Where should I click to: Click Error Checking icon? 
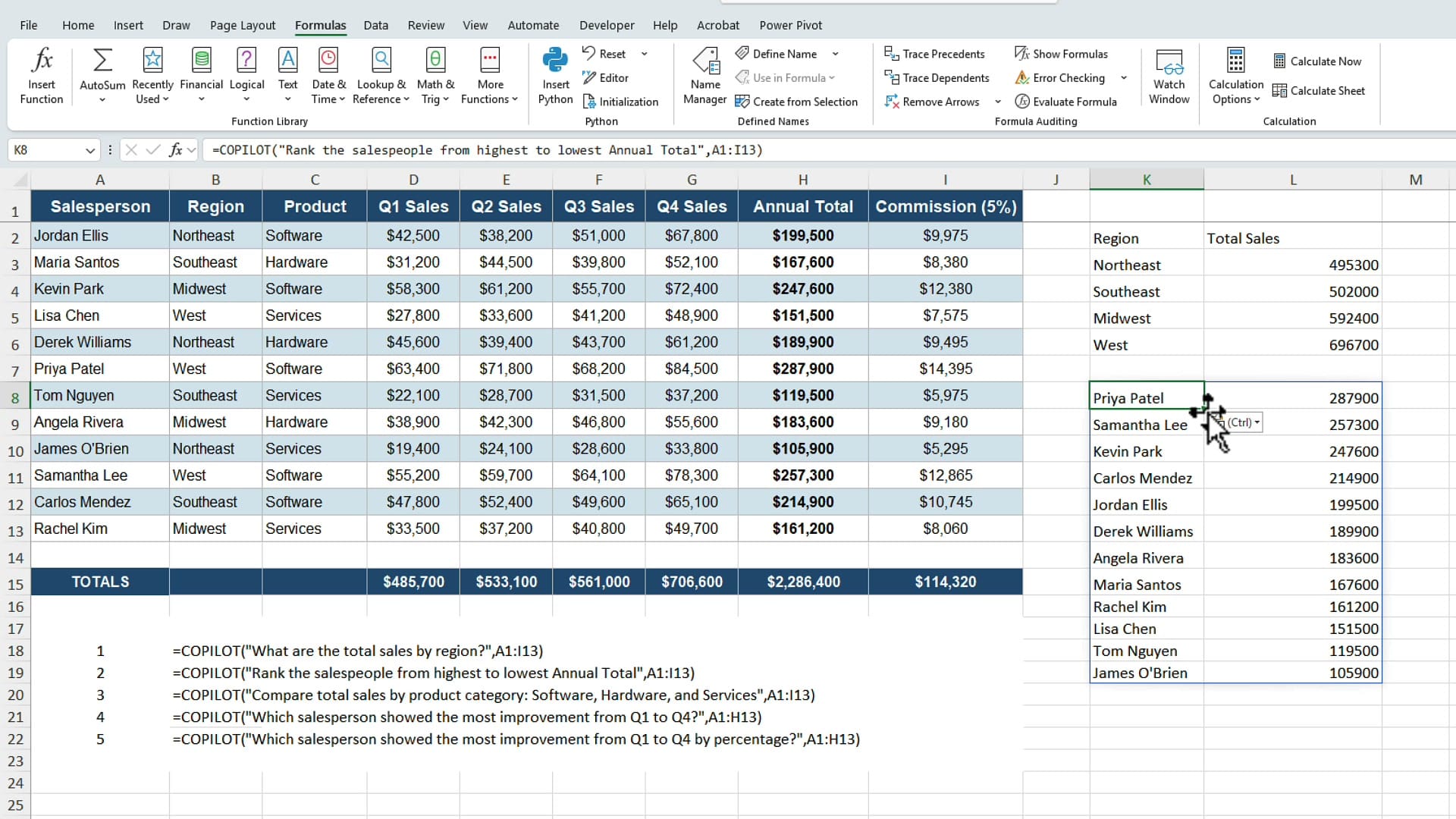point(1022,77)
